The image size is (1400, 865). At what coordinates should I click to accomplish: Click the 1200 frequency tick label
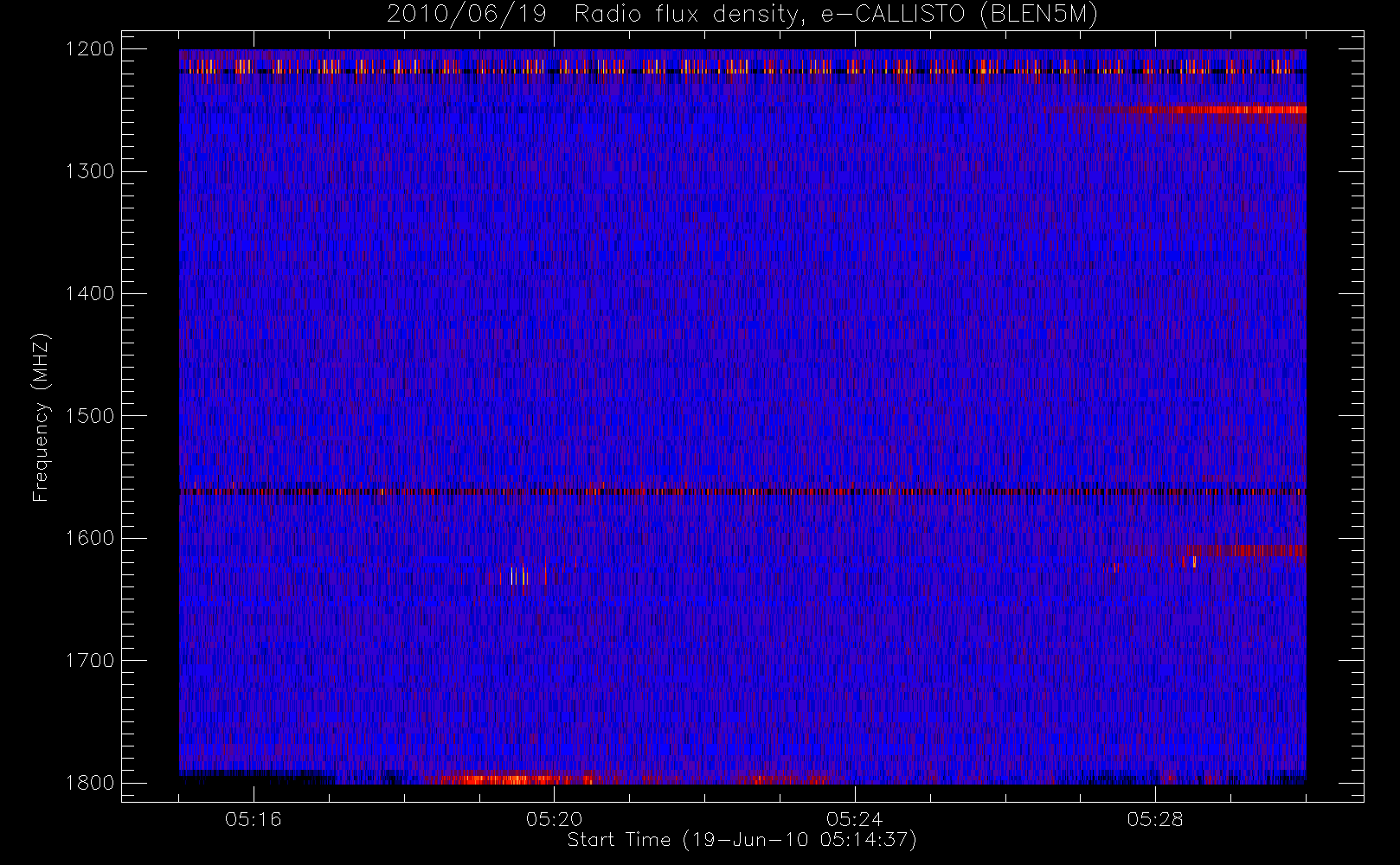(x=90, y=49)
